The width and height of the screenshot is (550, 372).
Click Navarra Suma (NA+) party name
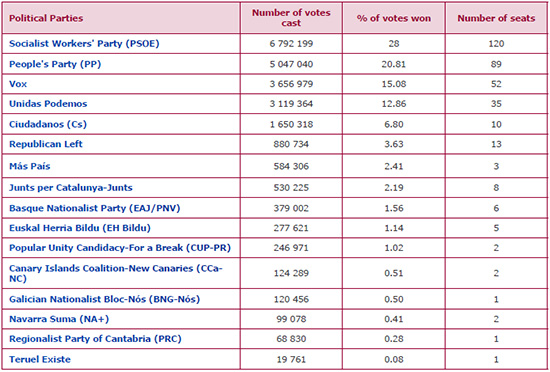(59, 319)
